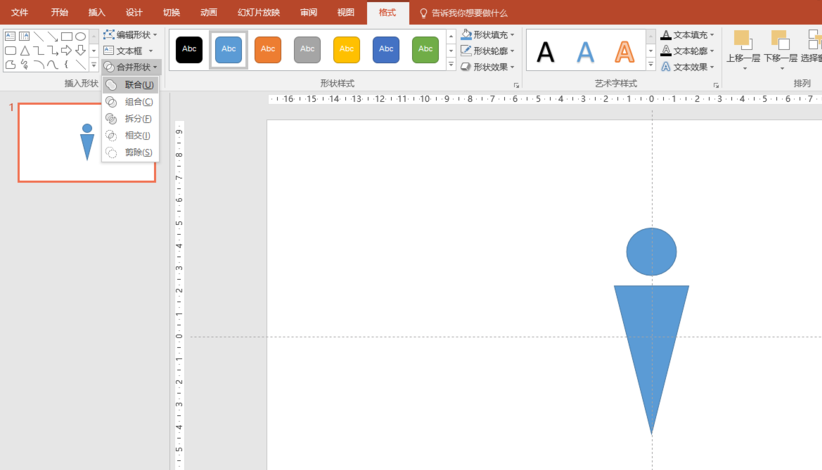
Task: Open 形状效果 shape effects menu
Action: pyautogui.click(x=488, y=67)
